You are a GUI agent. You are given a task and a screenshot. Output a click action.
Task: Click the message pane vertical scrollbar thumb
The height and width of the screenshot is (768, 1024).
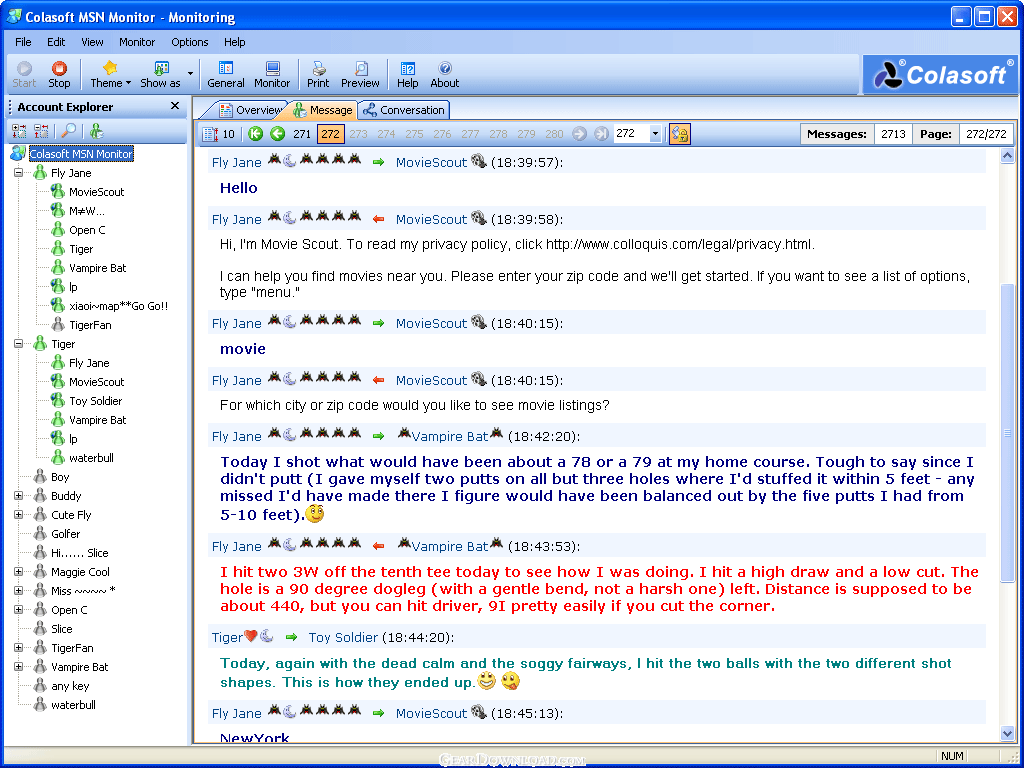point(1007,433)
